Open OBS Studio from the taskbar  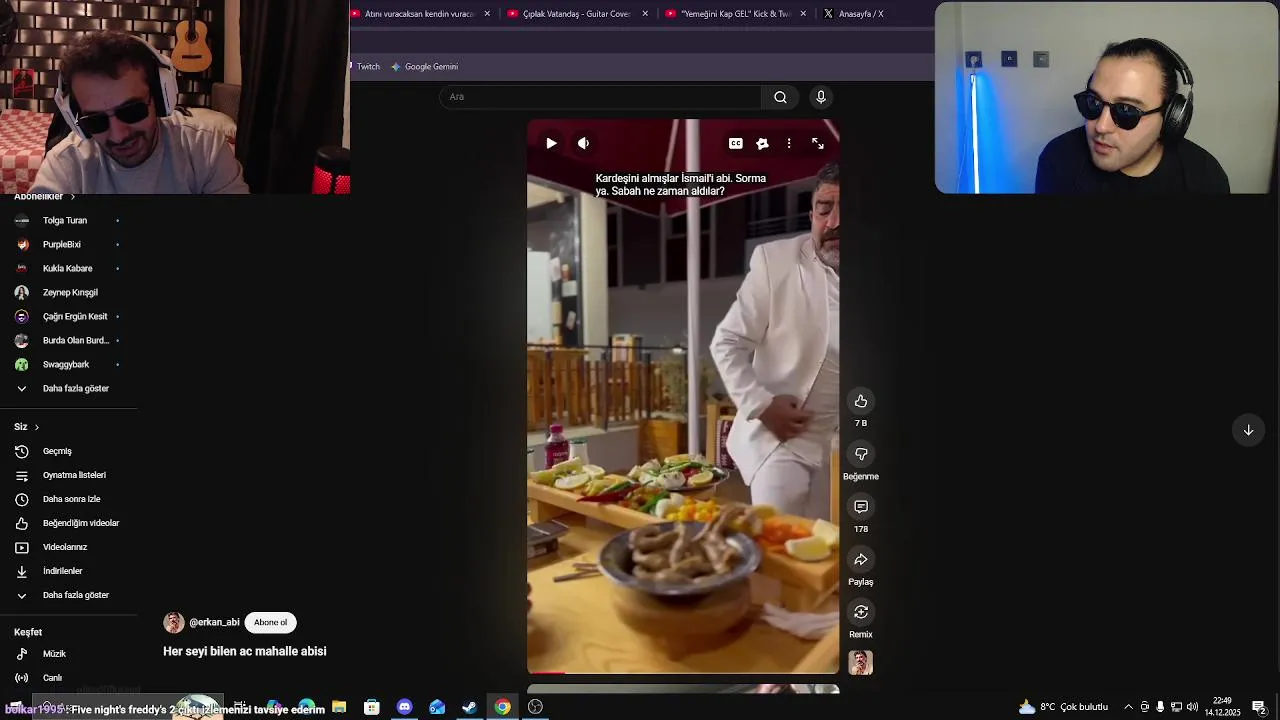(535, 707)
